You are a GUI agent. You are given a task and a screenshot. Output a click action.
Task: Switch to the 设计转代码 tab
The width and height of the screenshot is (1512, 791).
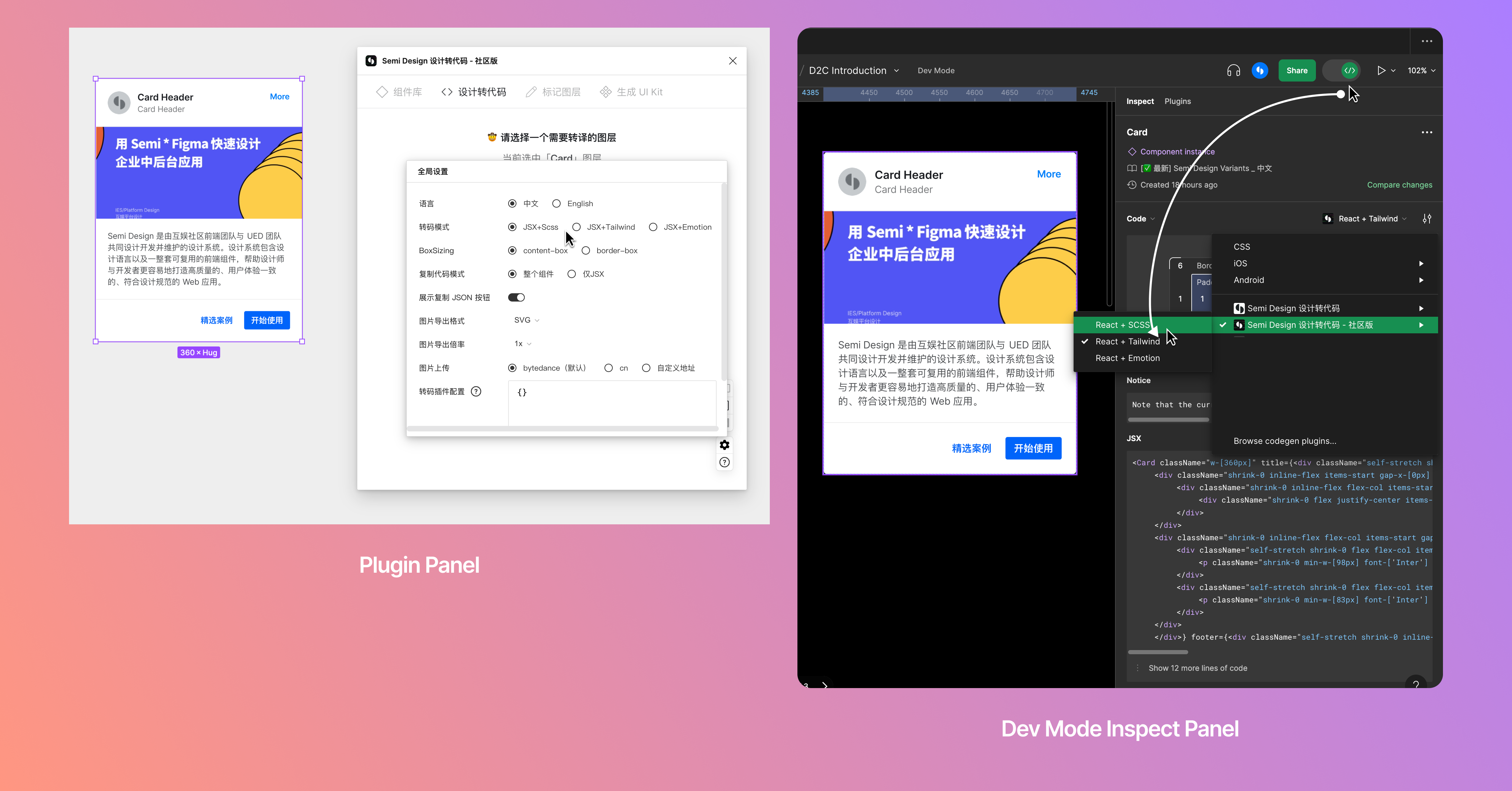(x=474, y=92)
